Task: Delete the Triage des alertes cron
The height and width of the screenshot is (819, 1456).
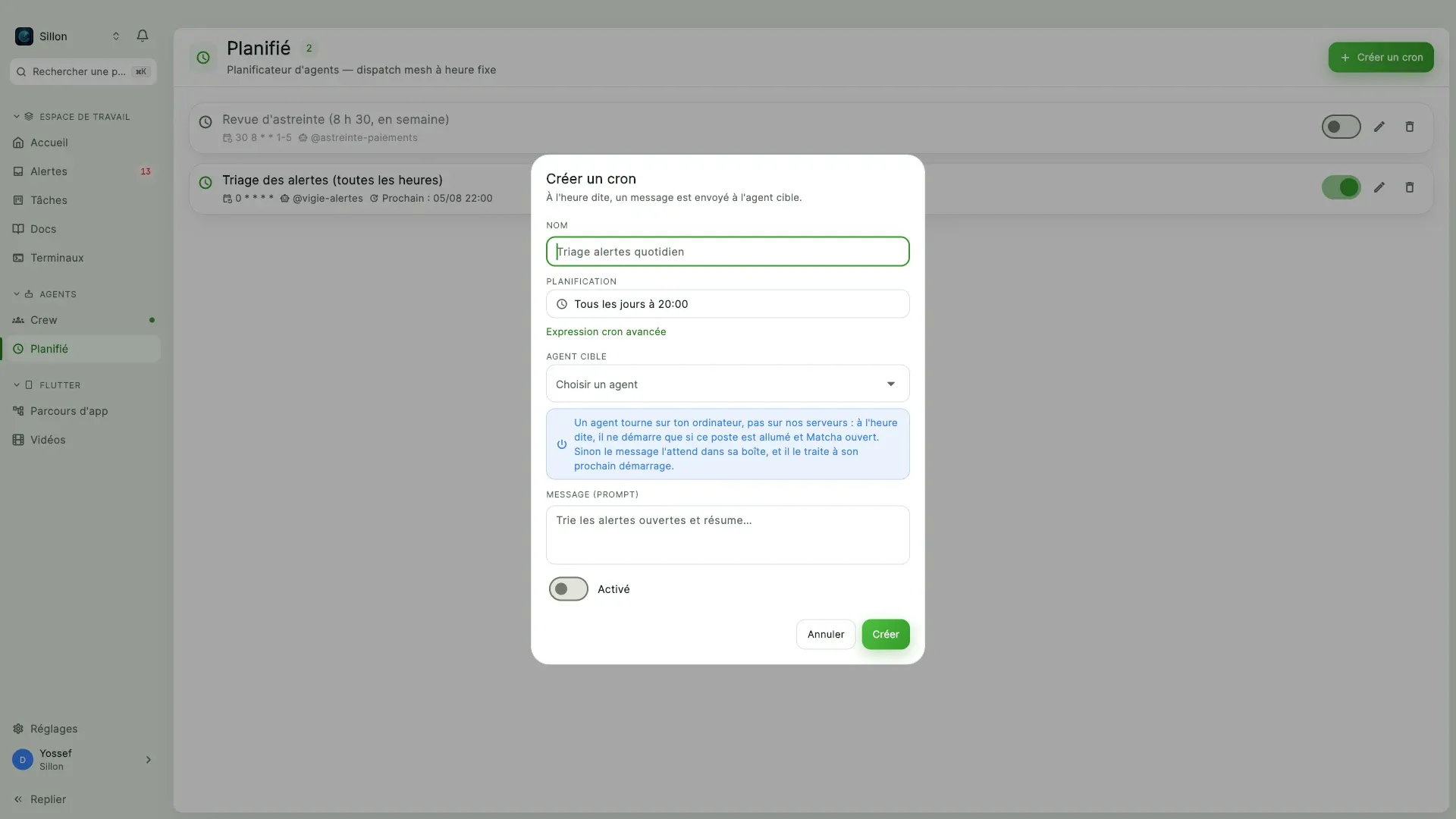Action: [x=1410, y=187]
